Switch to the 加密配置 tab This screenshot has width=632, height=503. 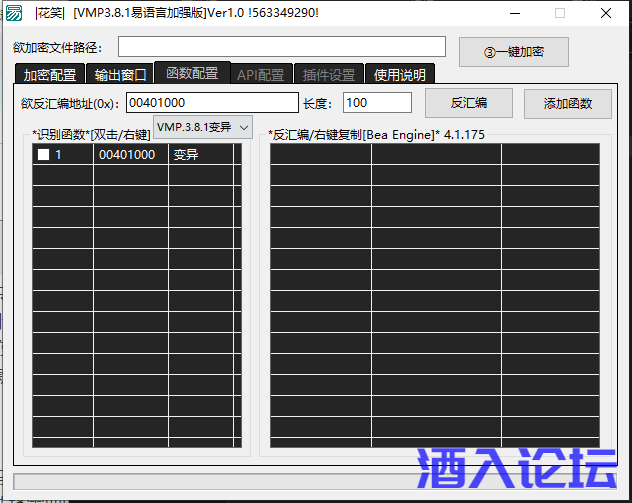point(50,75)
